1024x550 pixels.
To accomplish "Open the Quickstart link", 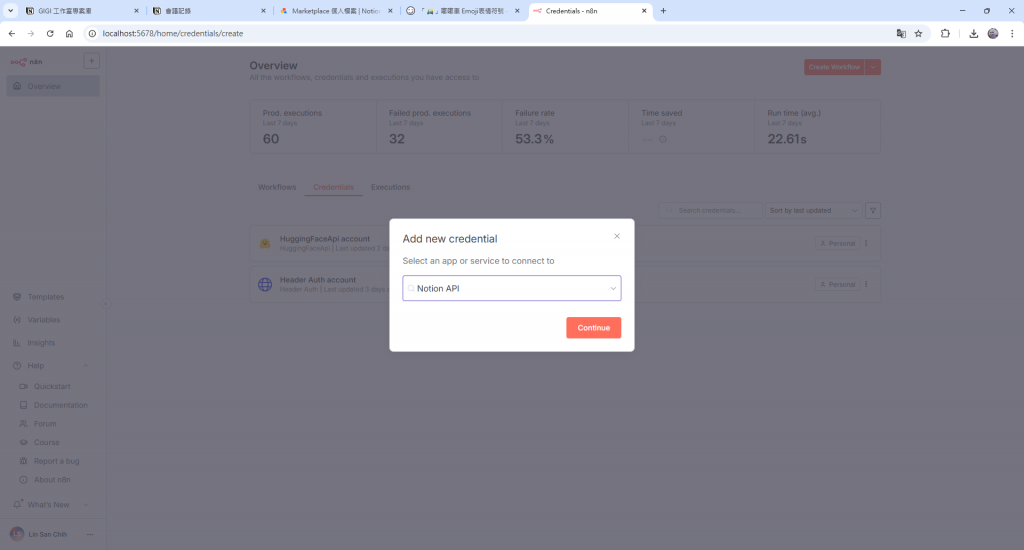I will tap(52, 386).
